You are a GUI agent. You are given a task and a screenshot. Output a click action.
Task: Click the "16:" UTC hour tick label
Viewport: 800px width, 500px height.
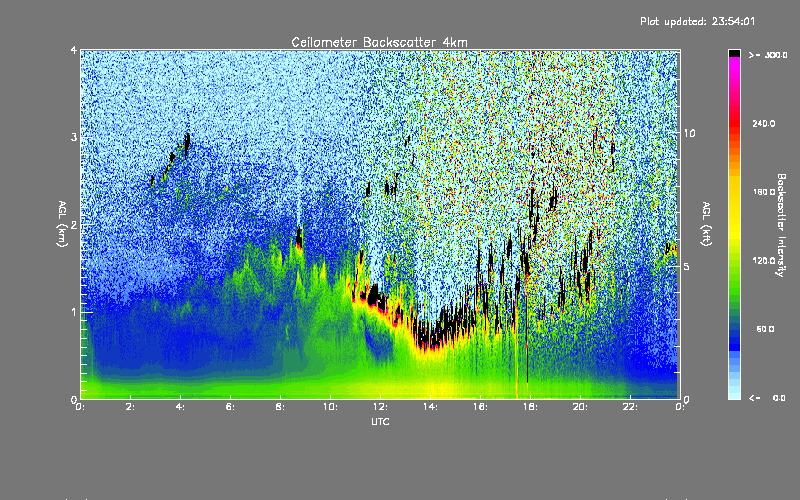click(480, 407)
